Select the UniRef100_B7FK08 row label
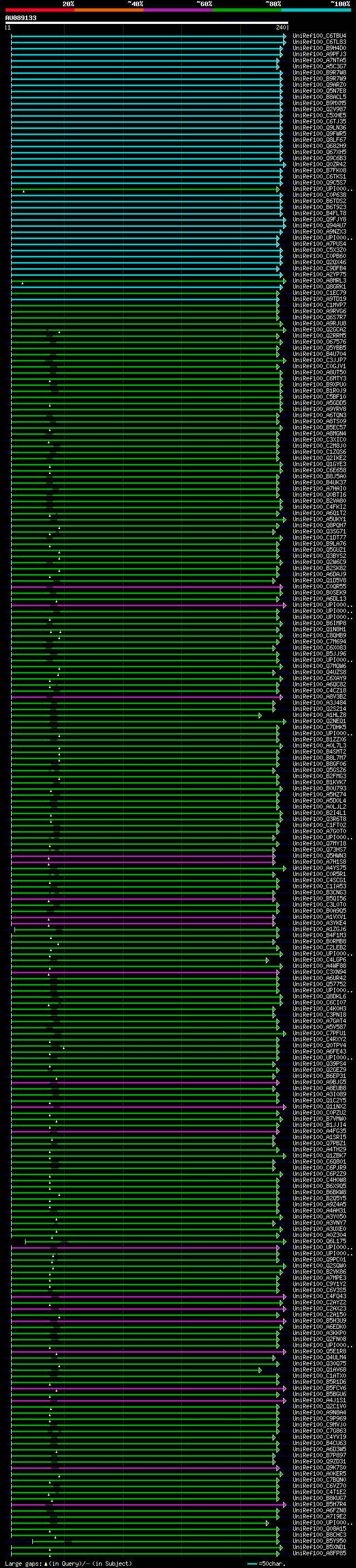Image resolution: width=356 pixels, height=1568 pixels. pyautogui.click(x=319, y=170)
